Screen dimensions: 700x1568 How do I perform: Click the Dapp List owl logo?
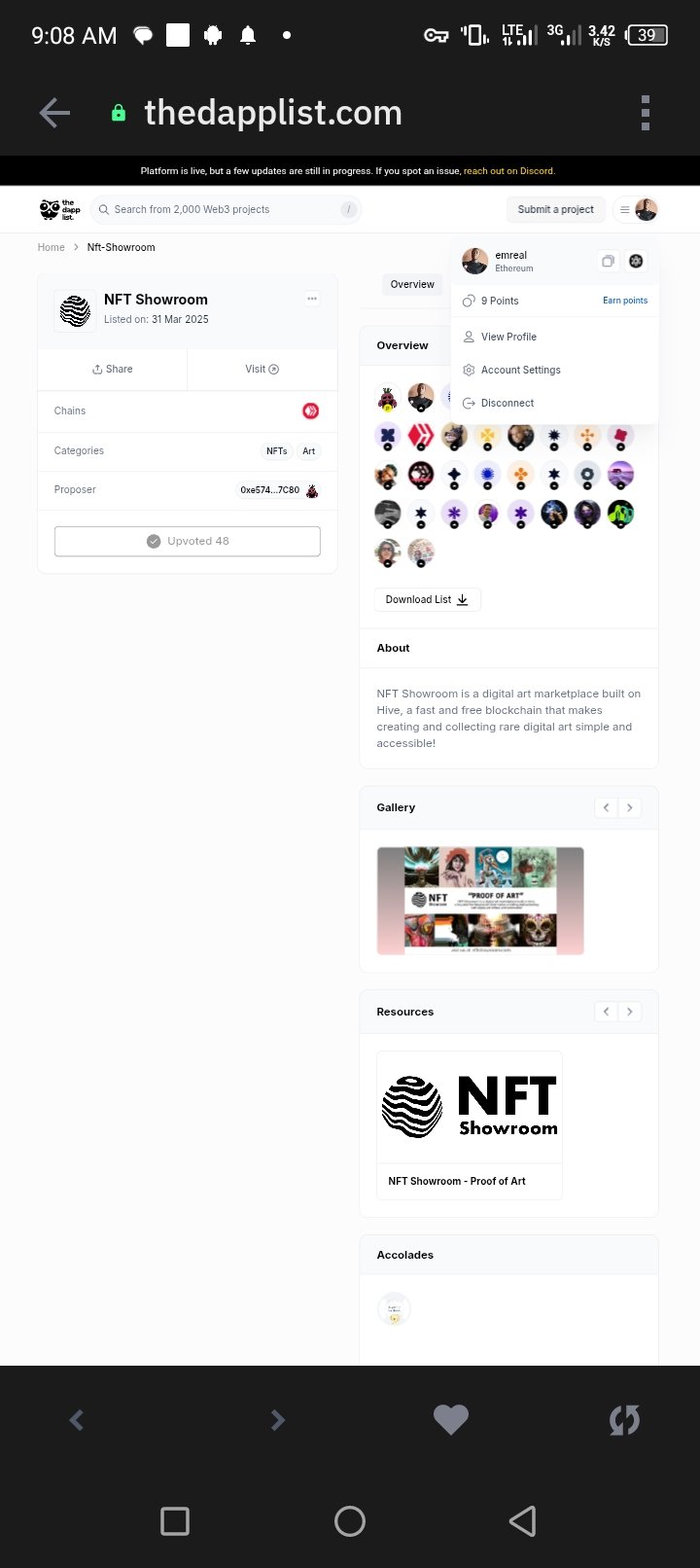pos(60,209)
